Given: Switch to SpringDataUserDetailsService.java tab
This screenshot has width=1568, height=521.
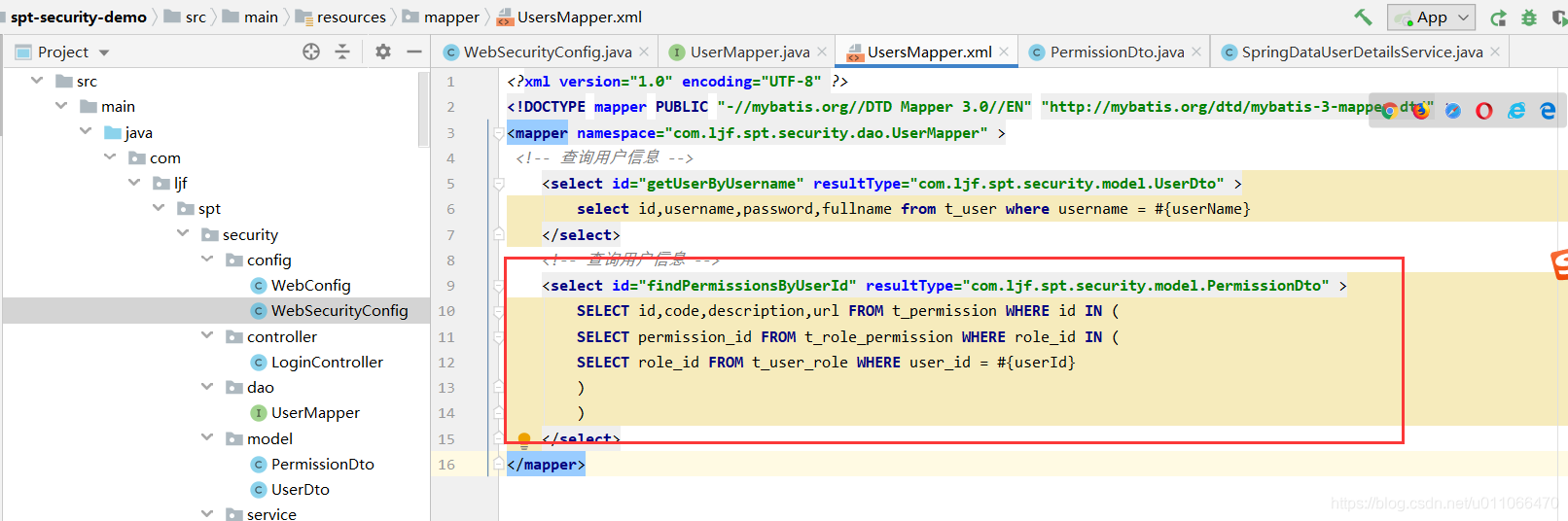Looking at the screenshot, I should pyautogui.click(x=1362, y=52).
